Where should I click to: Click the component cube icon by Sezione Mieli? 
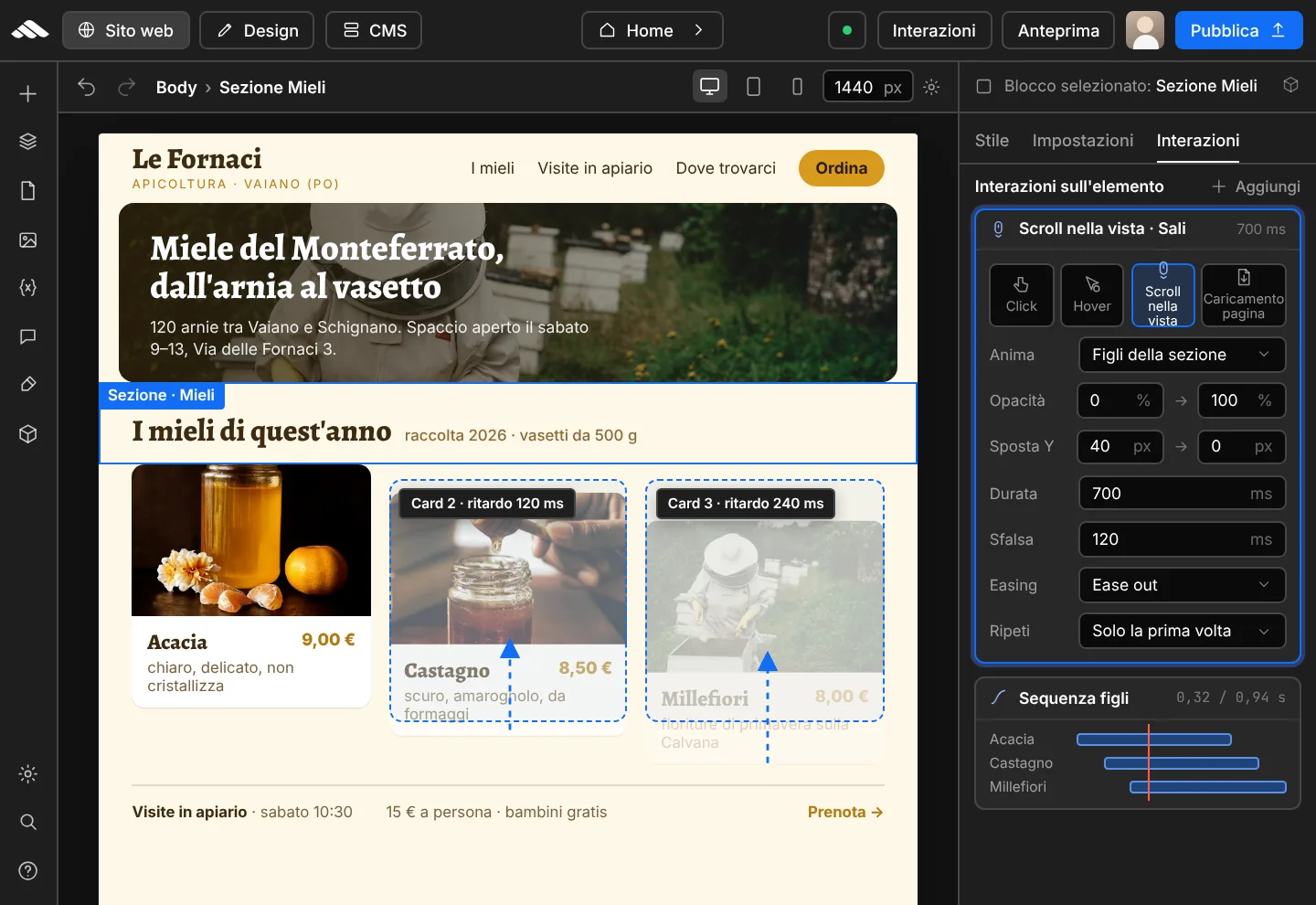pyautogui.click(x=1290, y=85)
